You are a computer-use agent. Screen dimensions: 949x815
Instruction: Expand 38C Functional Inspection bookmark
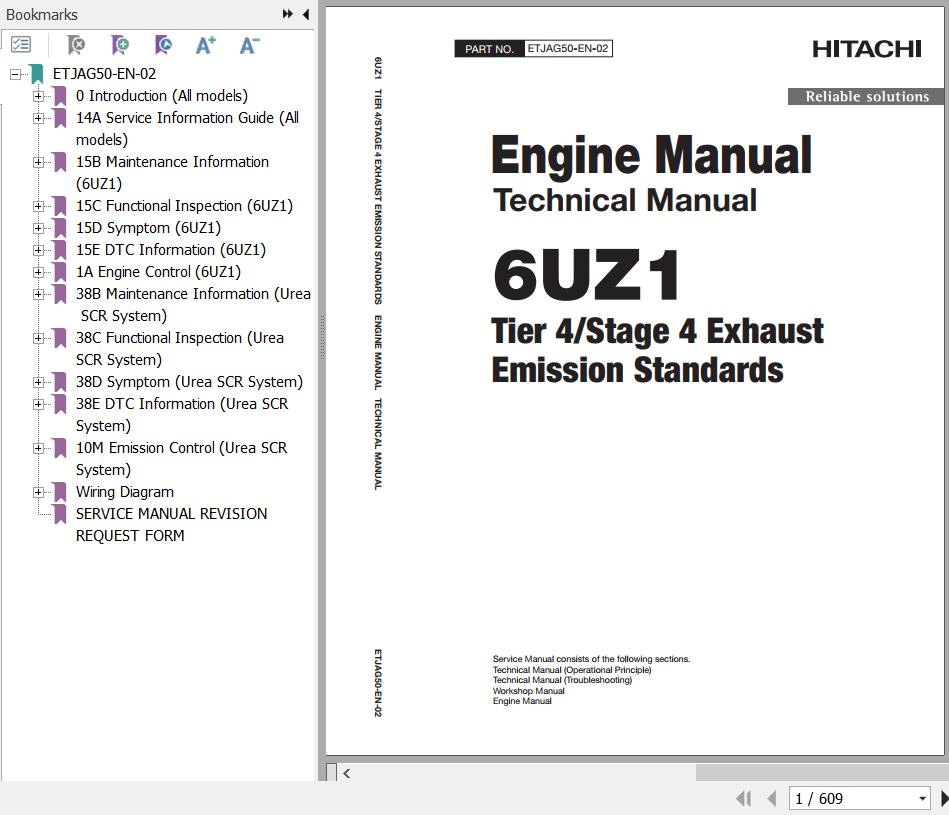pyautogui.click(x=38, y=338)
